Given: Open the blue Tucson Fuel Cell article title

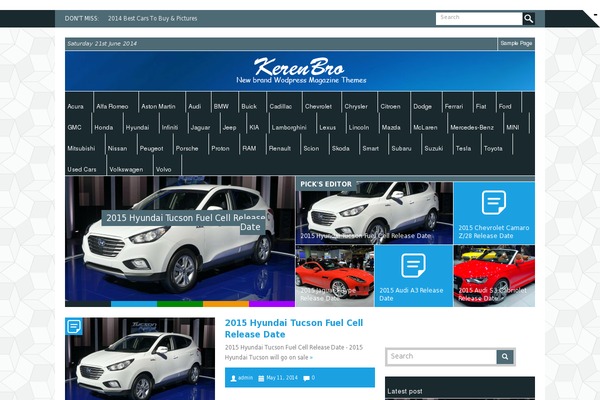Looking at the screenshot, I should [x=293, y=328].
